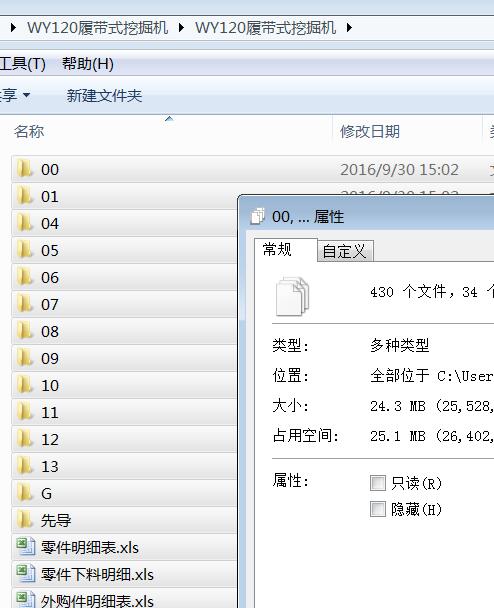This screenshot has height=608, width=494.
Task: Click the multiple-files icon in properties dialog
Action: pos(292,296)
